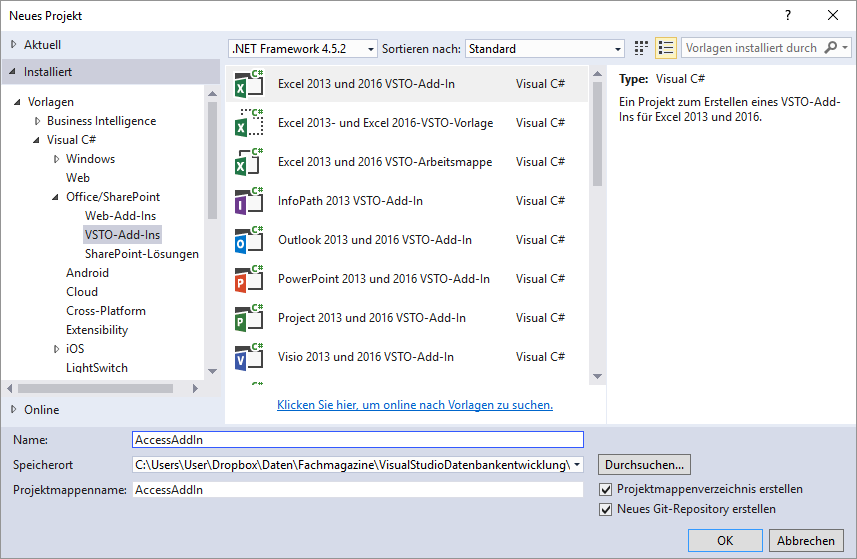857x559 pixels.
Task: Collapse the Vorlagen tree node
Action: pyautogui.click(x=17, y=102)
